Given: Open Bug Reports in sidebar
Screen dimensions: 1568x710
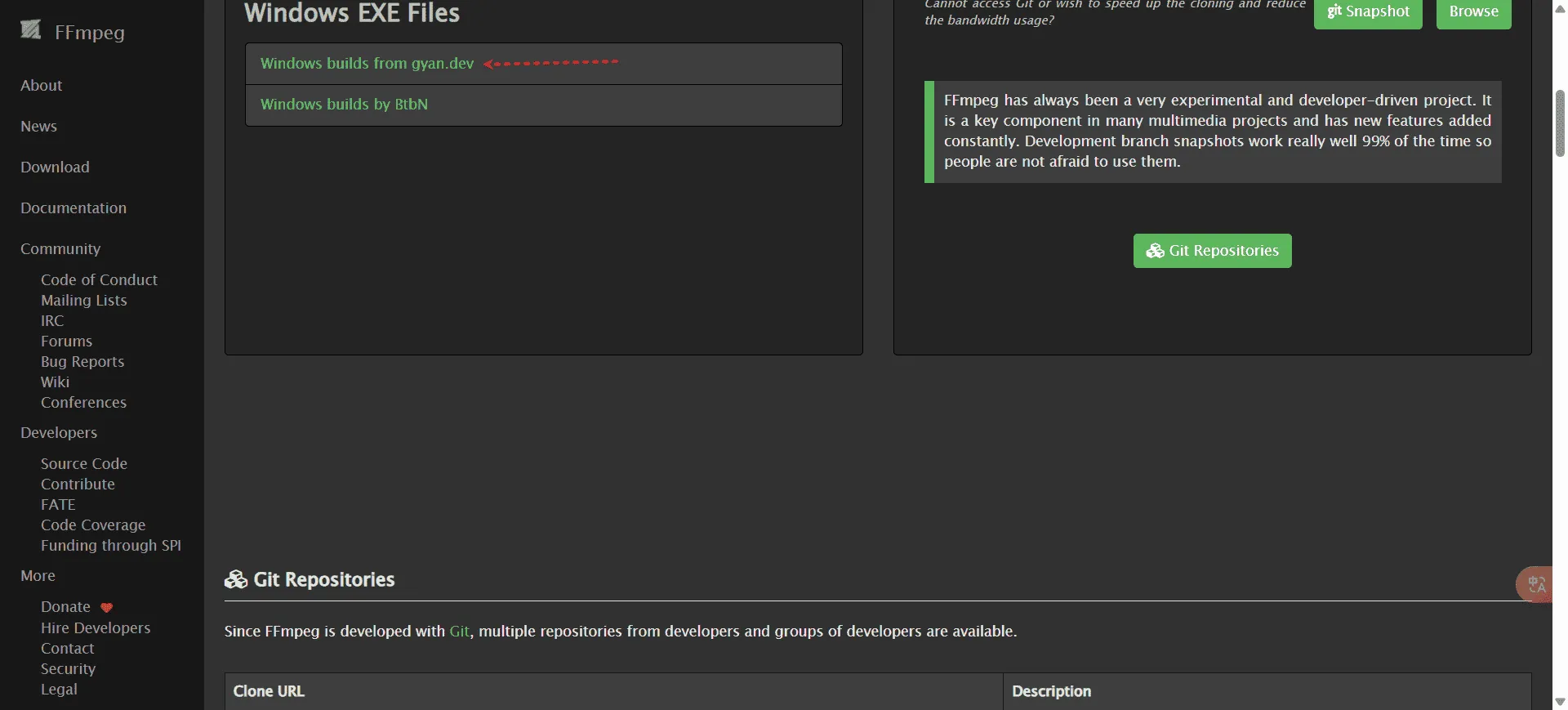Looking at the screenshot, I should pyautogui.click(x=82, y=361).
